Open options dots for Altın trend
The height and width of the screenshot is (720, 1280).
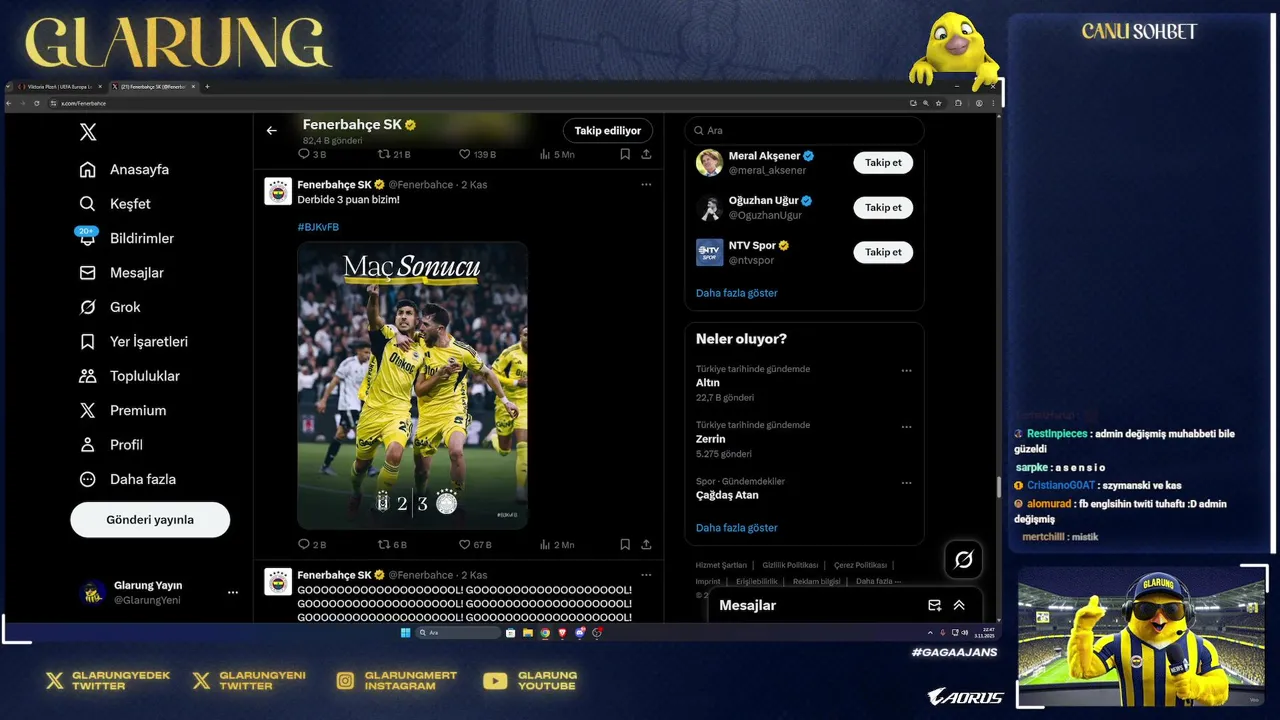[906, 370]
